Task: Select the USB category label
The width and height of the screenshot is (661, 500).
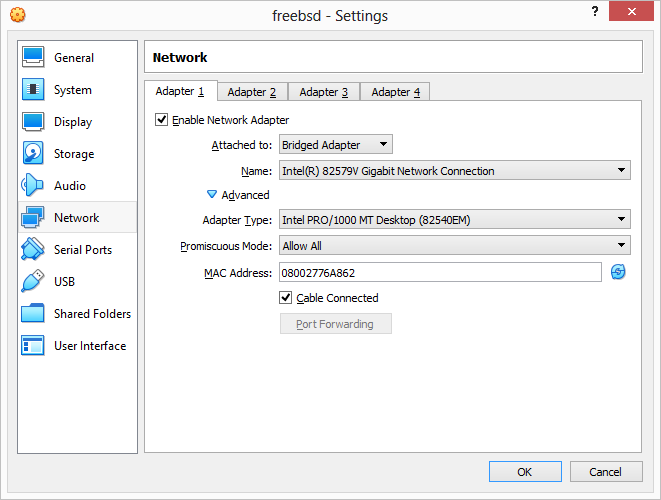Action: 64,282
